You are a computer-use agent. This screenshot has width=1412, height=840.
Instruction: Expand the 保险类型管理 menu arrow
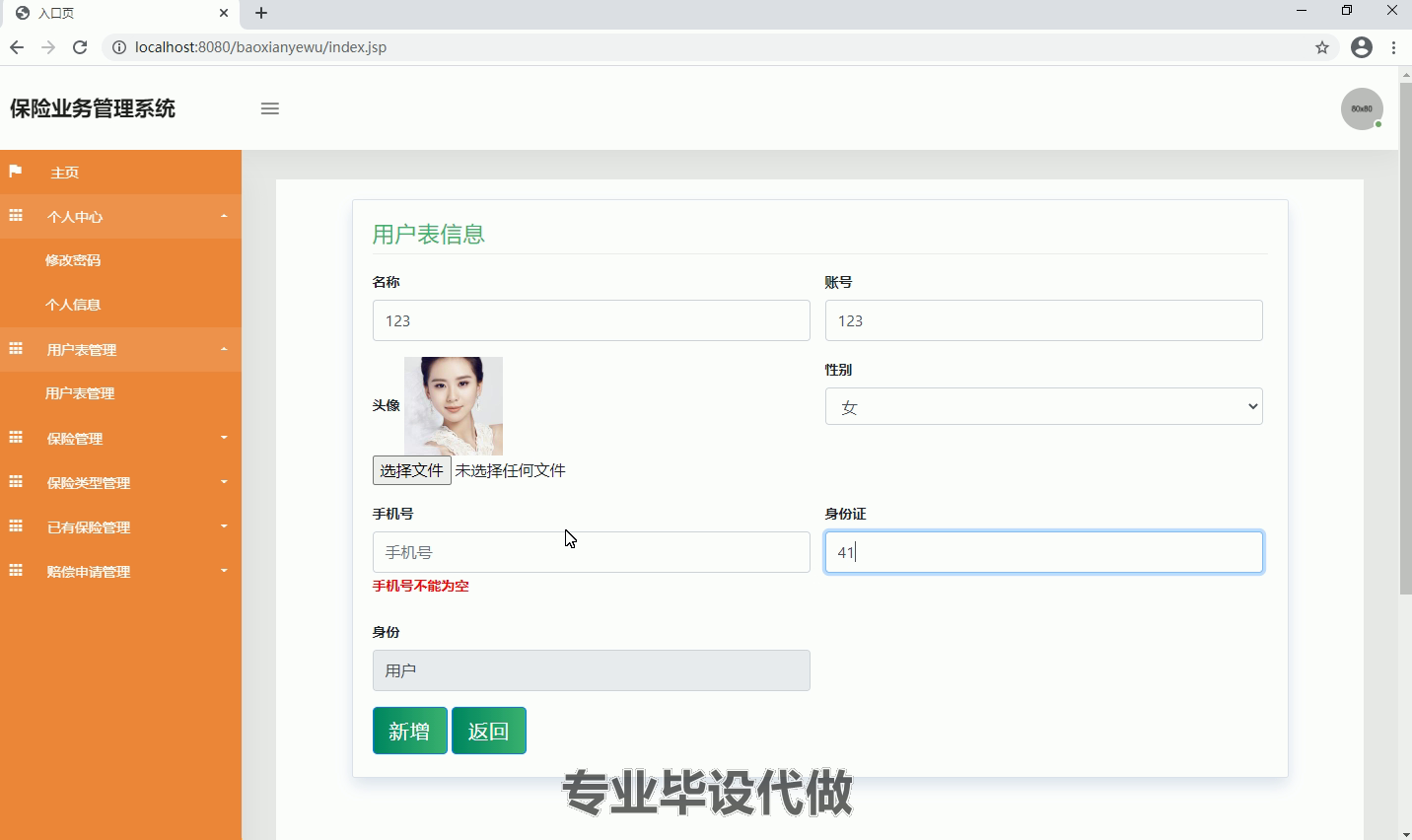tap(224, 482)
